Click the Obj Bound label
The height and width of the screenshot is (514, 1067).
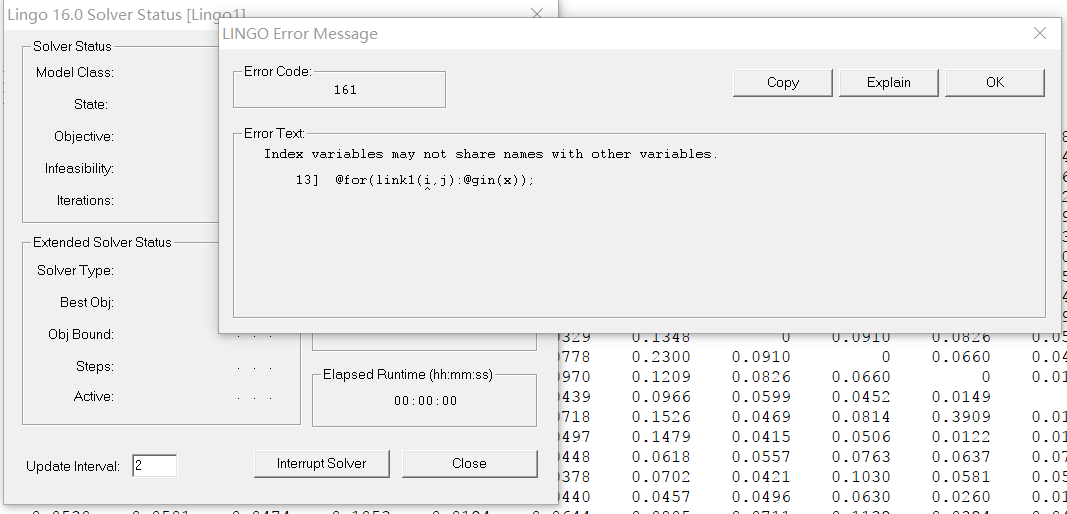[81, 334]
